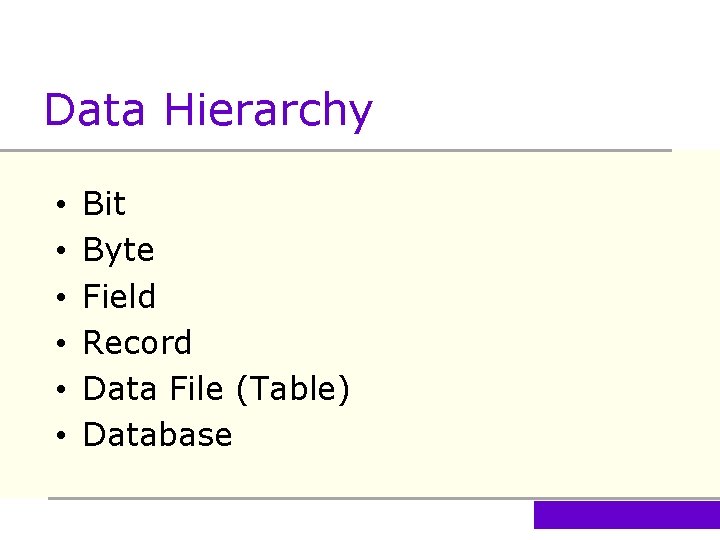This screenshot has width=720, height=540.
Task: Select the "Byte" list item text
Action: (118, 250)
